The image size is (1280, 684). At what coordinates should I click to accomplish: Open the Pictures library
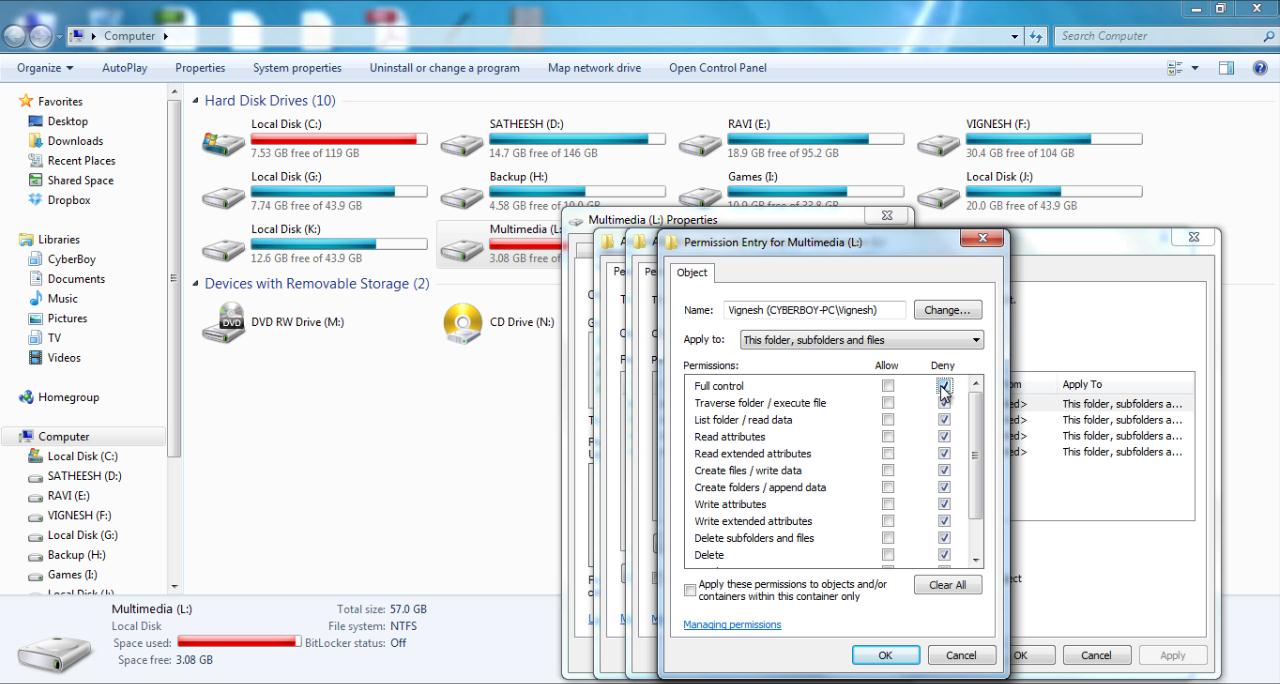click(67, 318)
